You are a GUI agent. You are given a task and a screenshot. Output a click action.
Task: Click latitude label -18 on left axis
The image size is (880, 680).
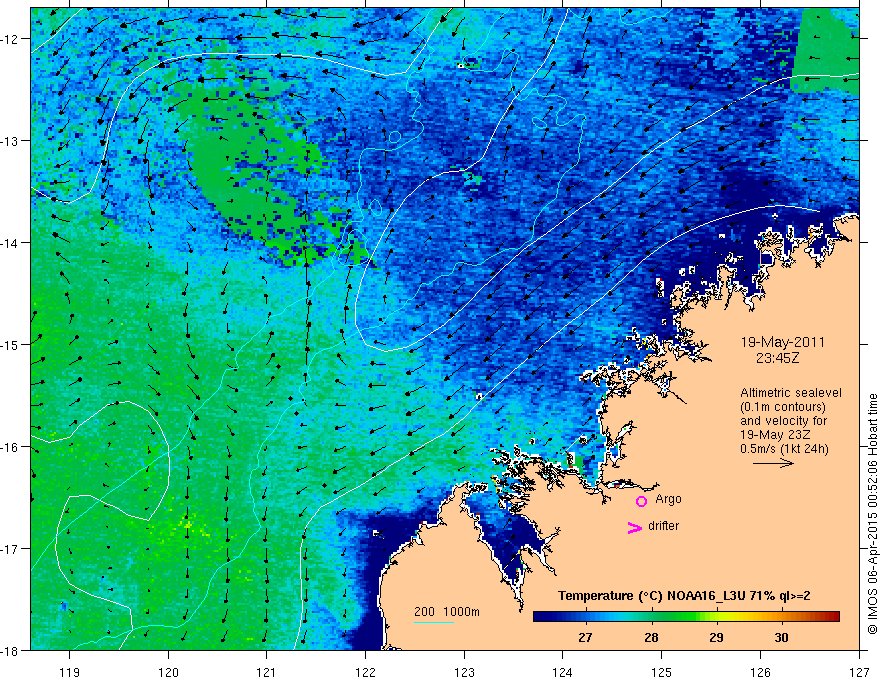pyautogui.click(x=10, y=650)
